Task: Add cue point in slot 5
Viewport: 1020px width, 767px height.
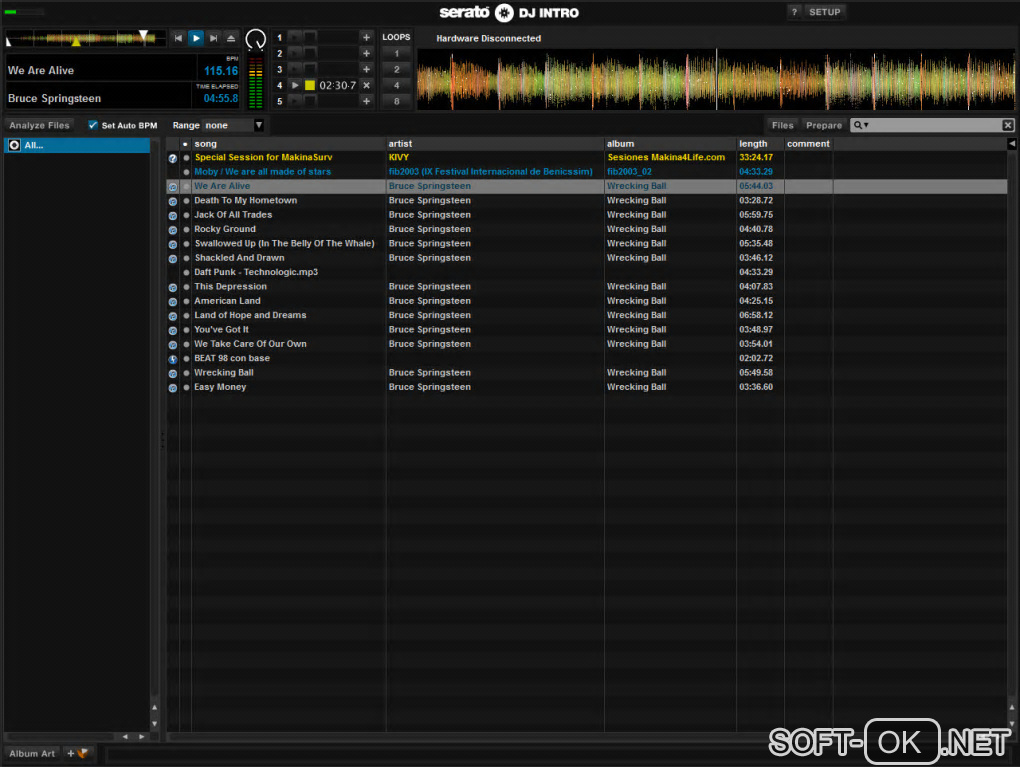Action: 366,101
